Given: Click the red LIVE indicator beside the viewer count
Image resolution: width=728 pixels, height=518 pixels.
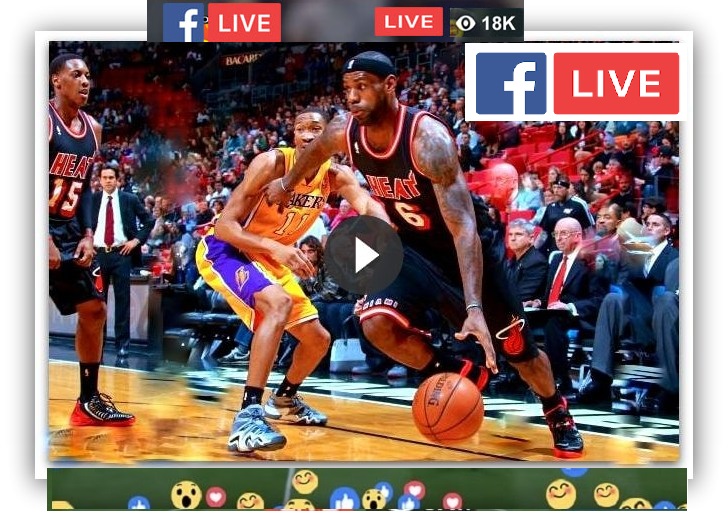Looking at the screenshot, I should [x=409, y=21].
